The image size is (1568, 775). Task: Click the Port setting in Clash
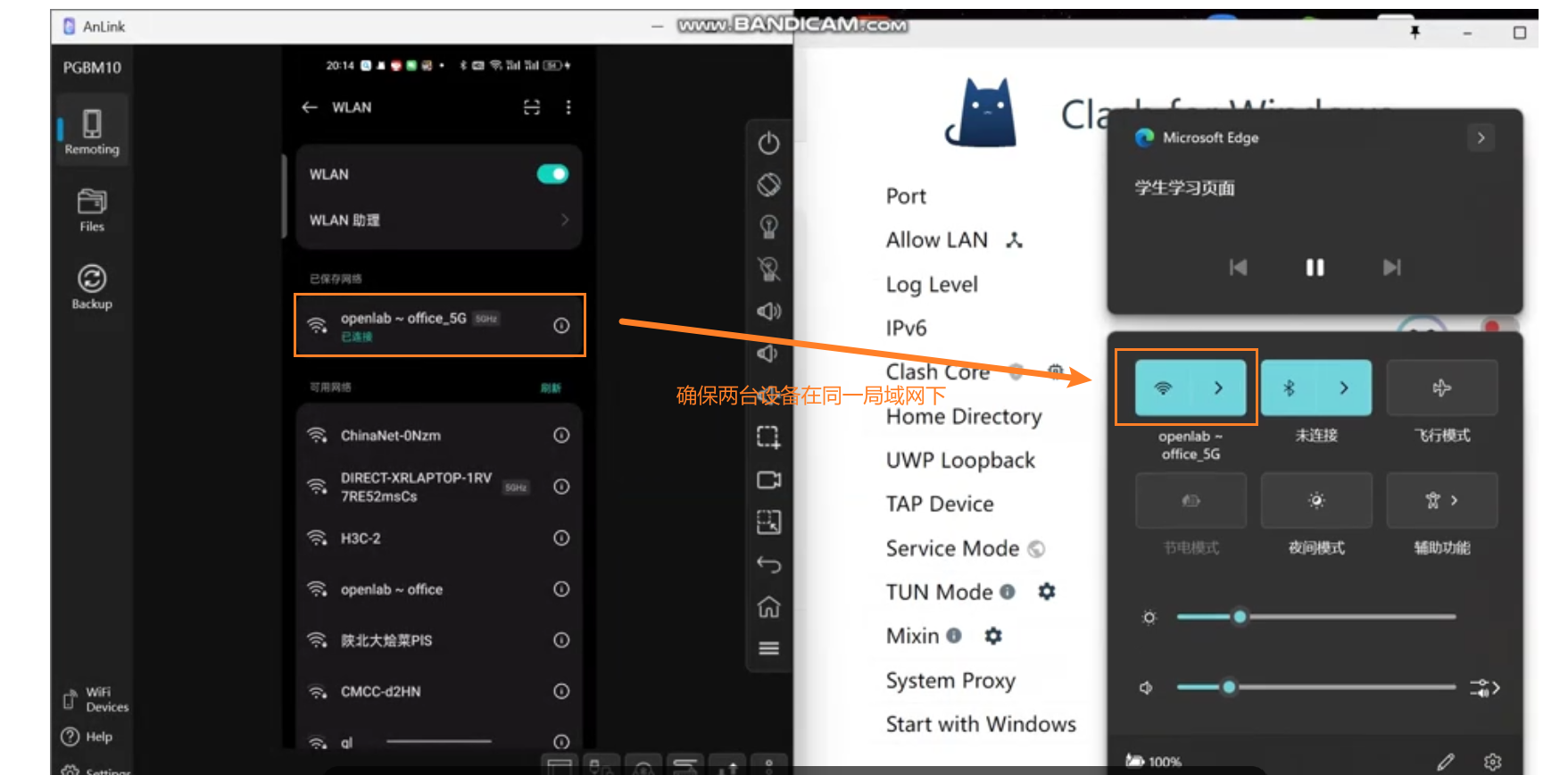pos(906,196)
